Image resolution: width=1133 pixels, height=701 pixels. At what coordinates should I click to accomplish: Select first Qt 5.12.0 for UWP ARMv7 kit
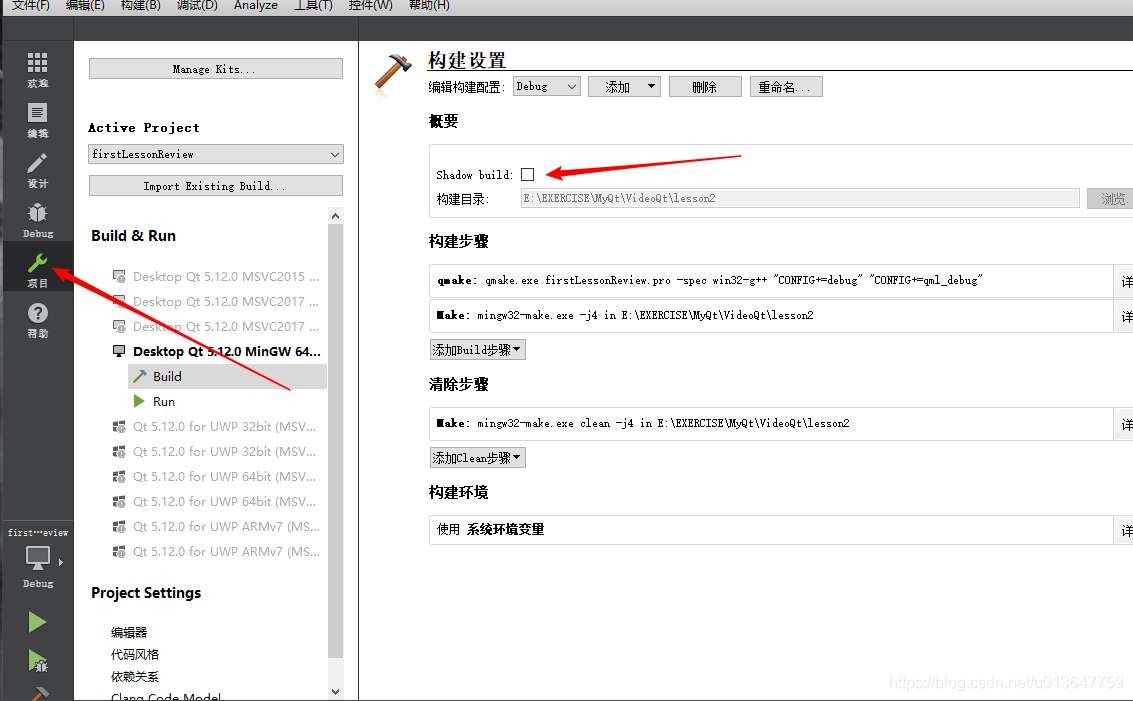216,526
